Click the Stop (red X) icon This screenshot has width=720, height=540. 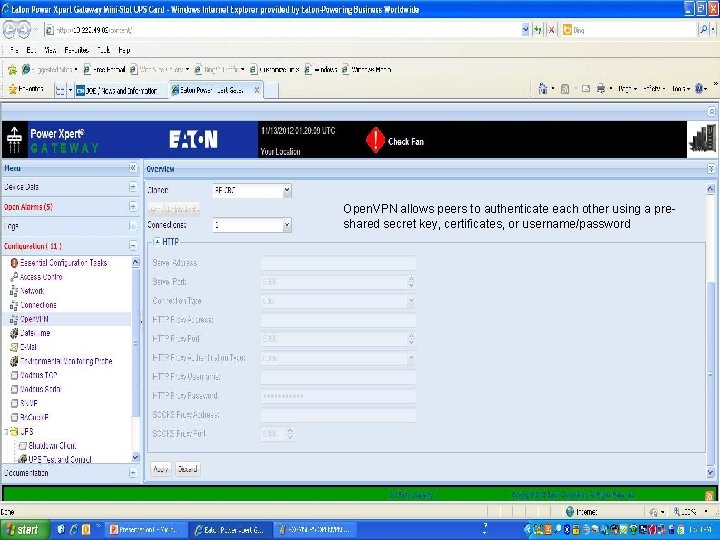551,30
